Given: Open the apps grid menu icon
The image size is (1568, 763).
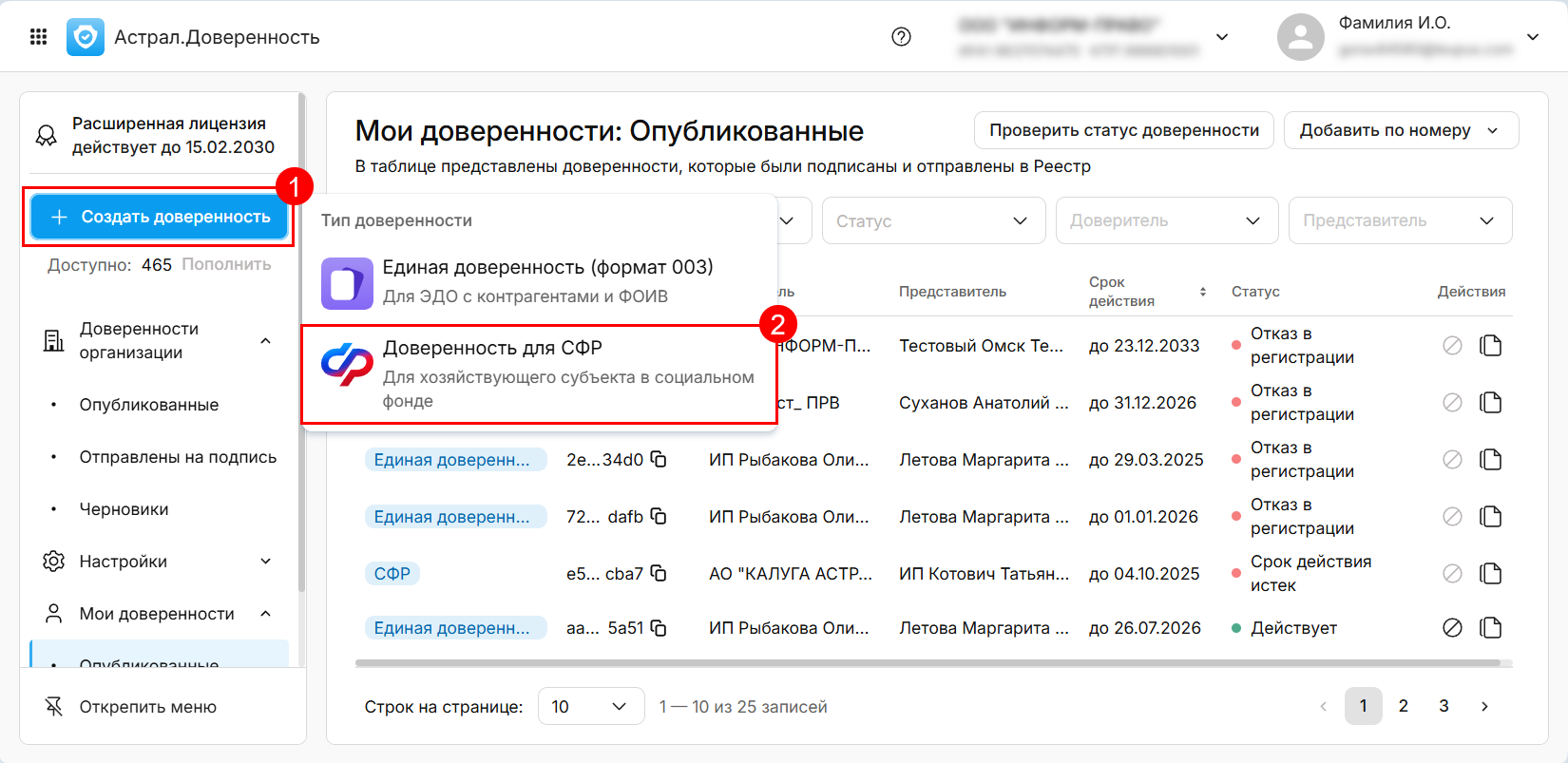Looking at the screenshot, I should pos(38,37).
